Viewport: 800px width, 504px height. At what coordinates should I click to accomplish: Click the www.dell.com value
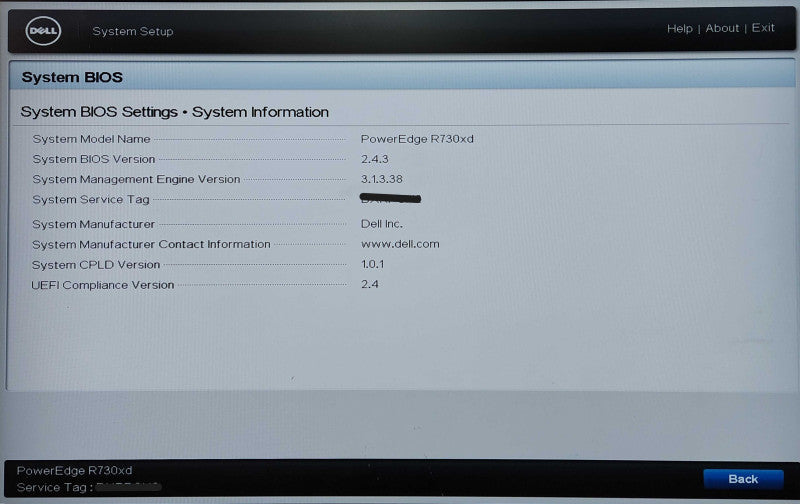[400, 244]
